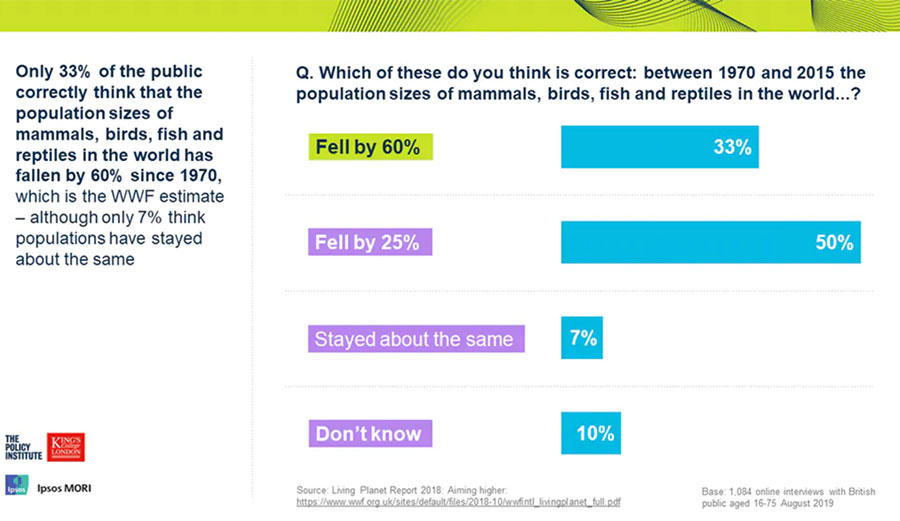Click the 50% blue bar
The width and height of the screenshot is (900, 521).
[710, 242]
